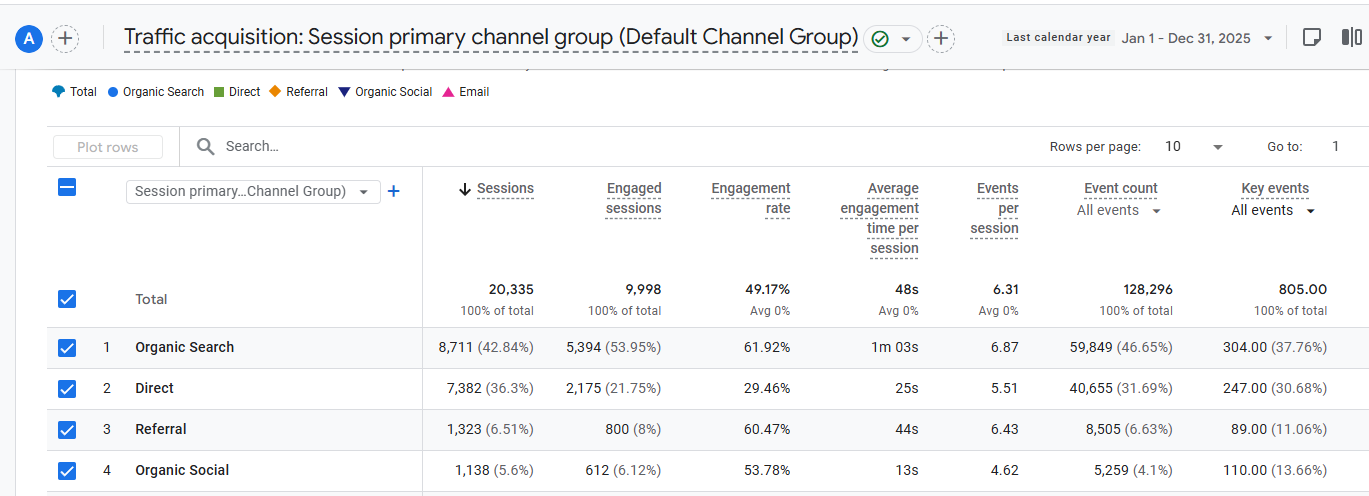1369x496 pixels.
Task: Click the compare columns icon at top right
Action: point(1351,38)
